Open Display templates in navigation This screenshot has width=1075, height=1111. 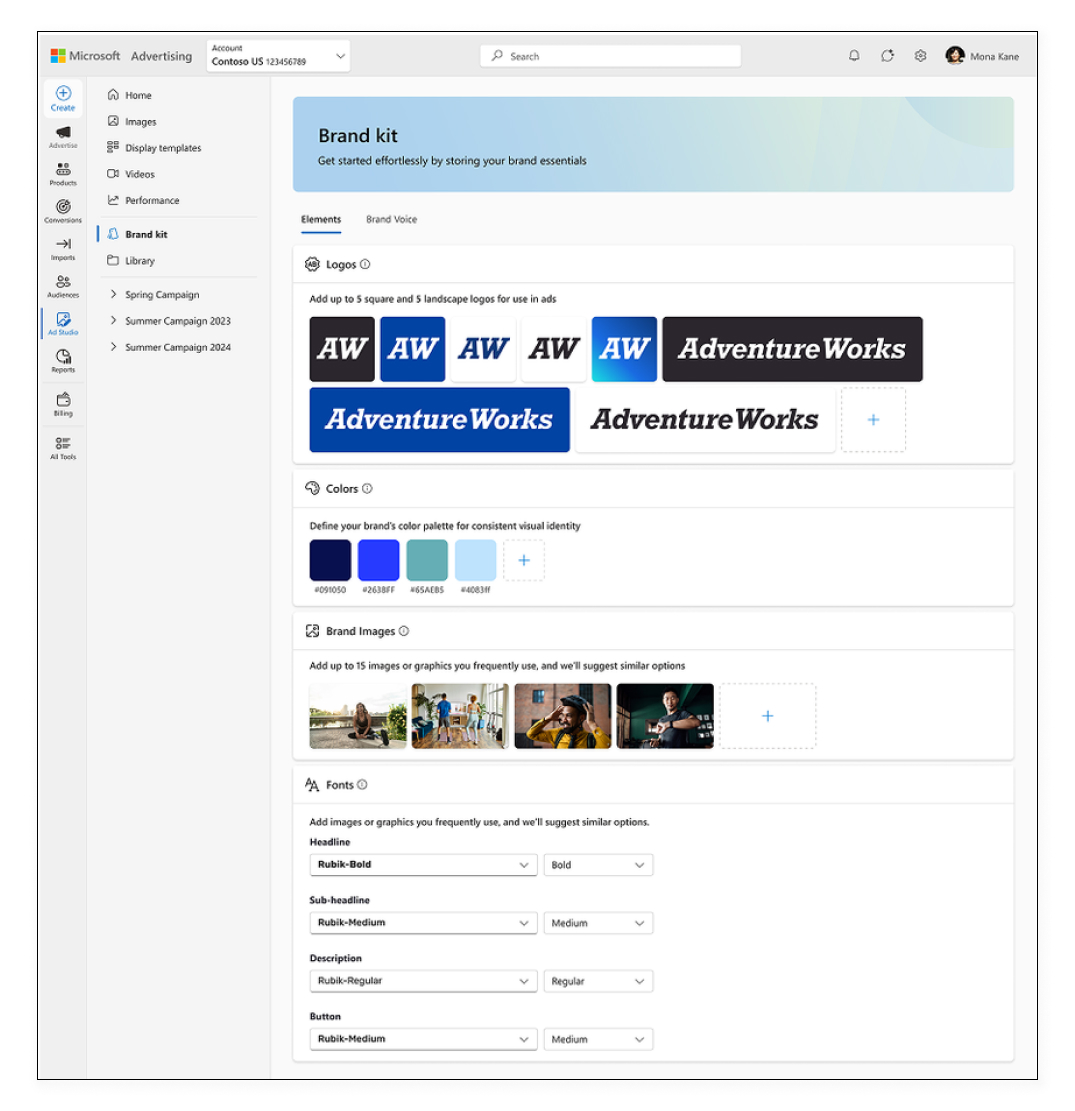pos(163,148)
